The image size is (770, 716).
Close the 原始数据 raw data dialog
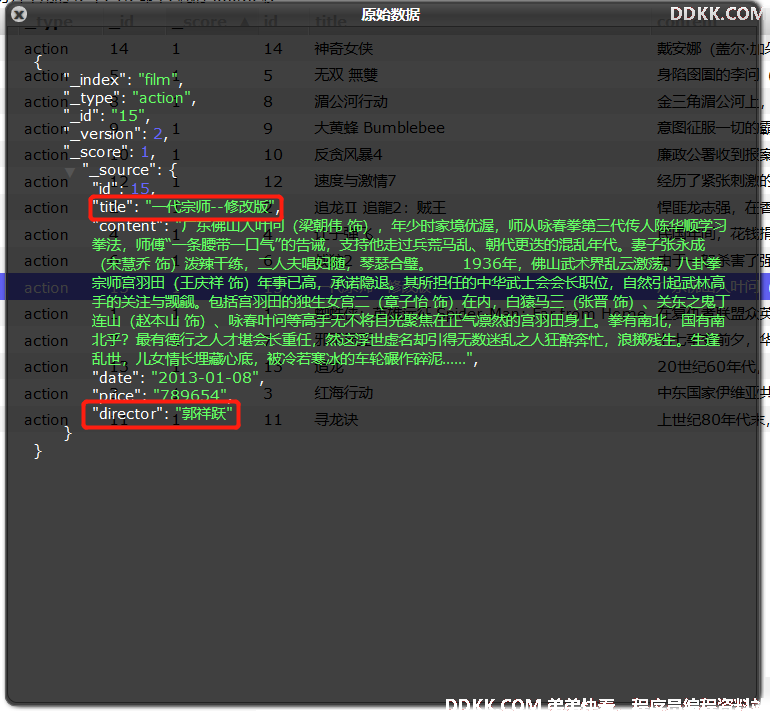click(x=19, y=15)
